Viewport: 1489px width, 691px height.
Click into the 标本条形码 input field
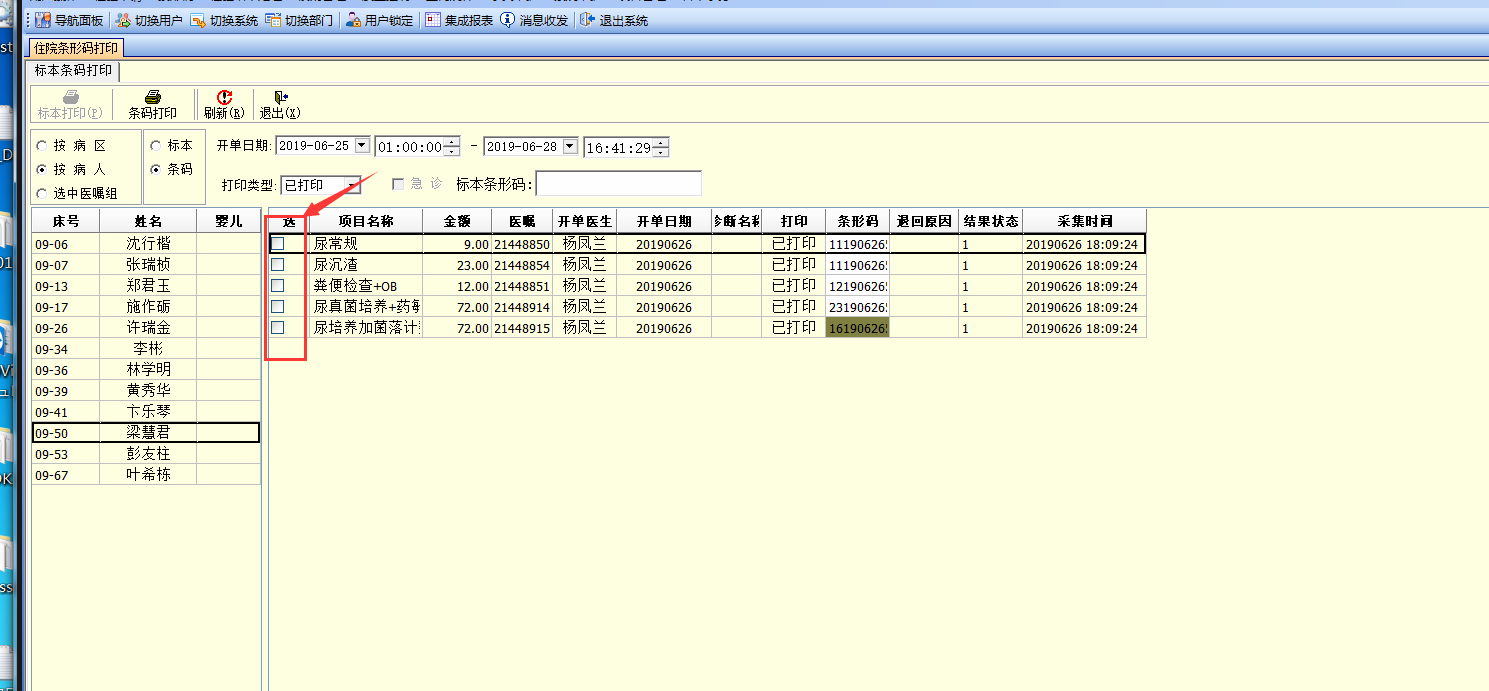(x=619, y=184)
